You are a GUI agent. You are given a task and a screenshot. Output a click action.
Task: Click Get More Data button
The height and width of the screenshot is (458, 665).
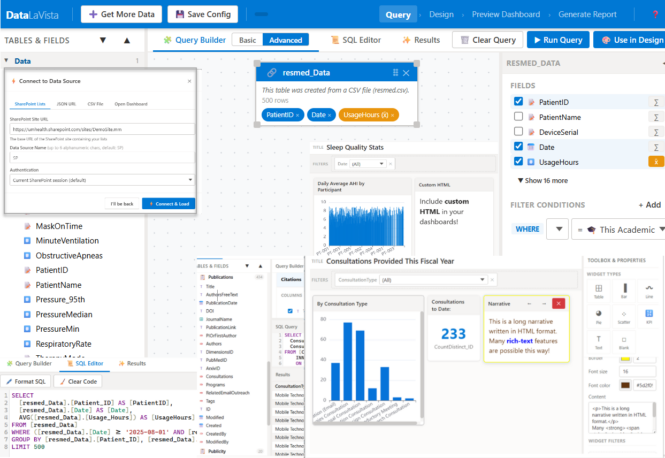(121, 14)
